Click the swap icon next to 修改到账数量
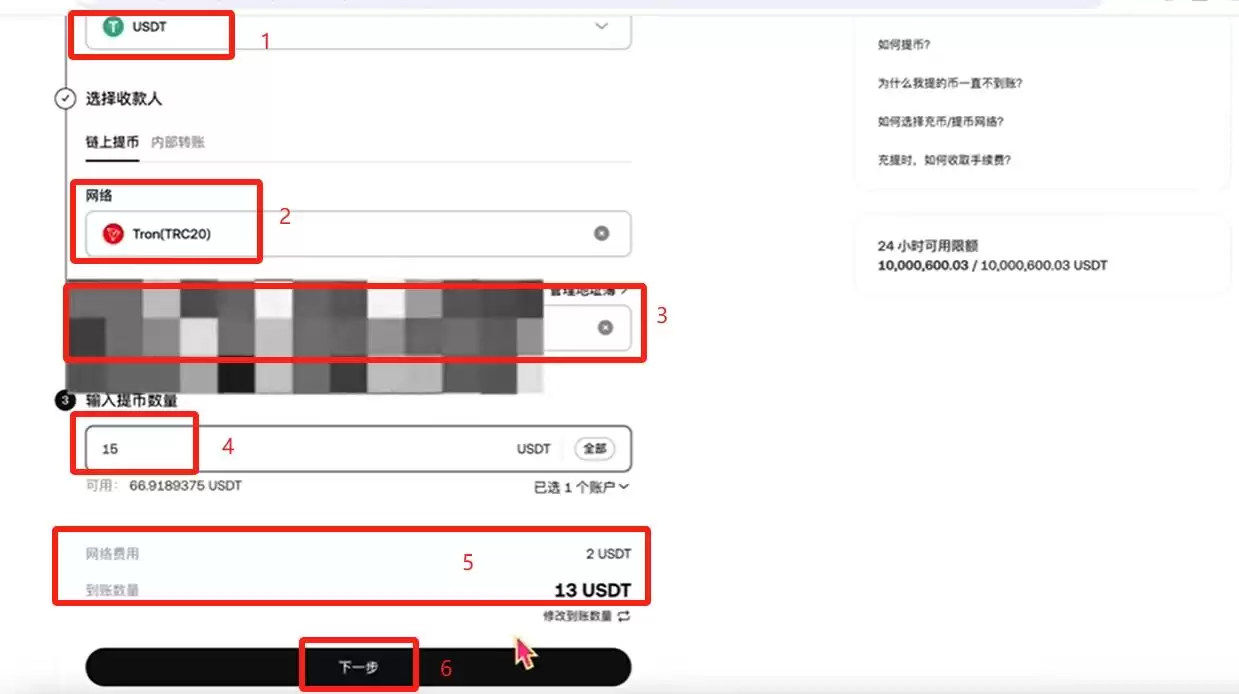The height and width of the screenshot is (694, 1239). click(x=622, y=618)
